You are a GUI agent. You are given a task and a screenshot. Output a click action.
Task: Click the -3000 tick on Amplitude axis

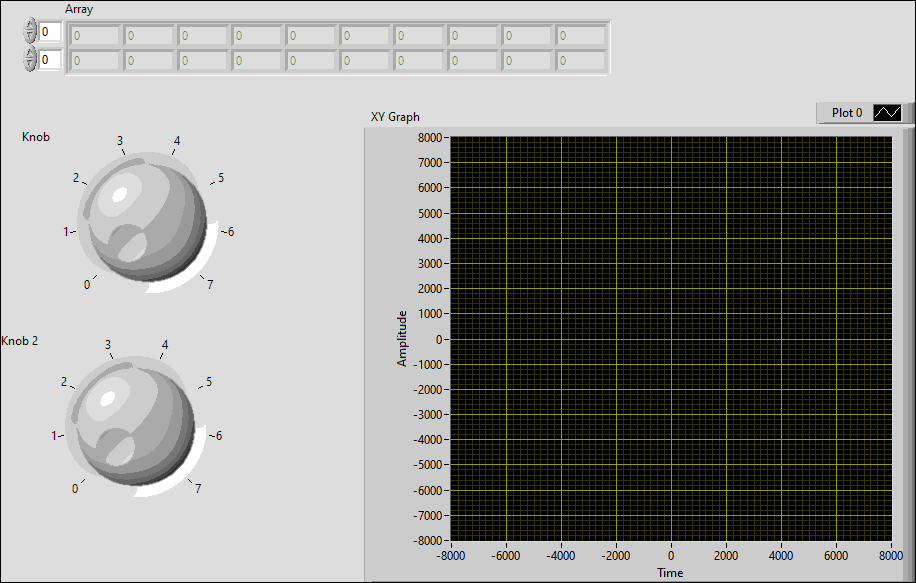point(428,414)
